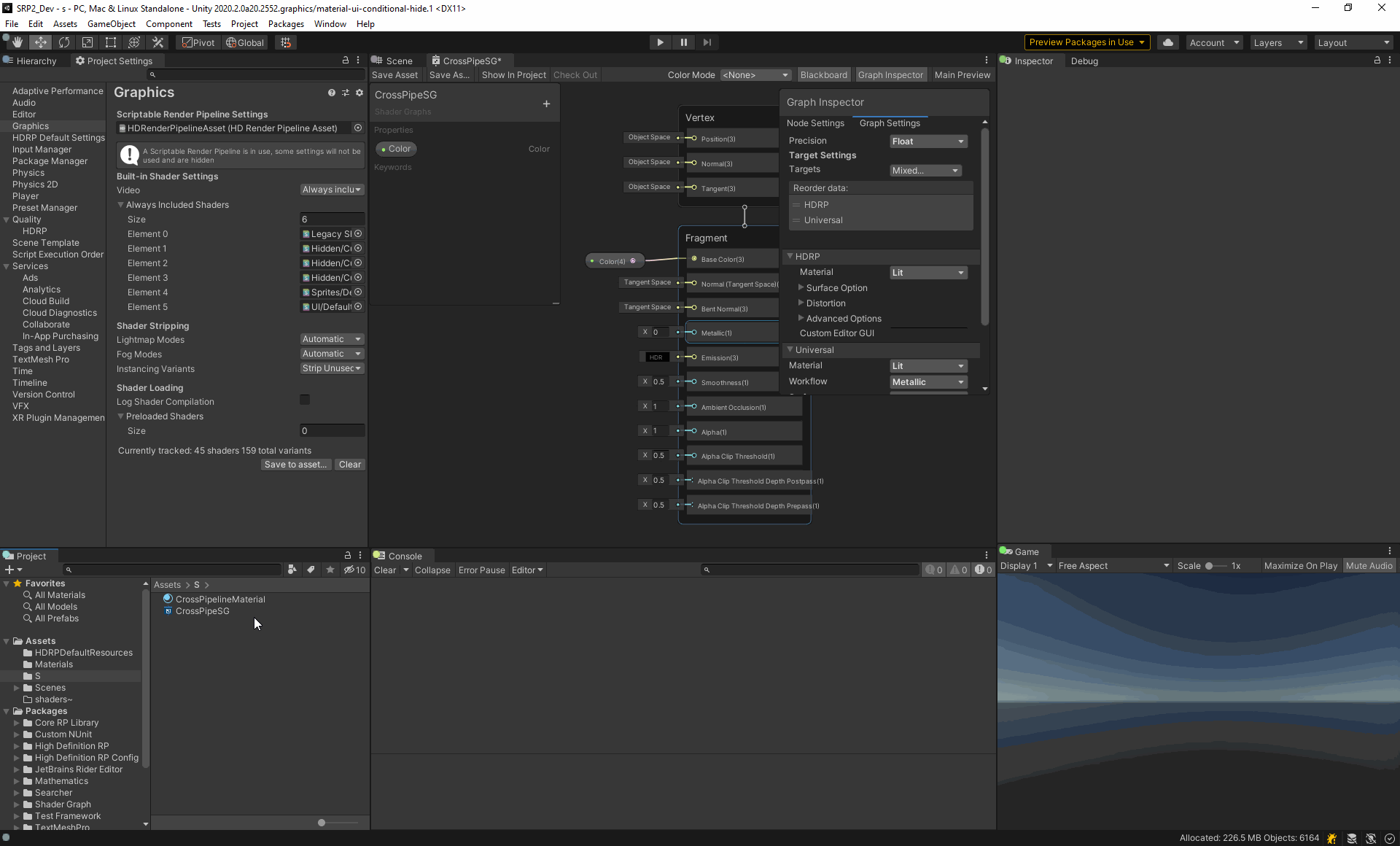
Task: Enable Log Shader Compilation checkbox
Action: tap(304, 399)
